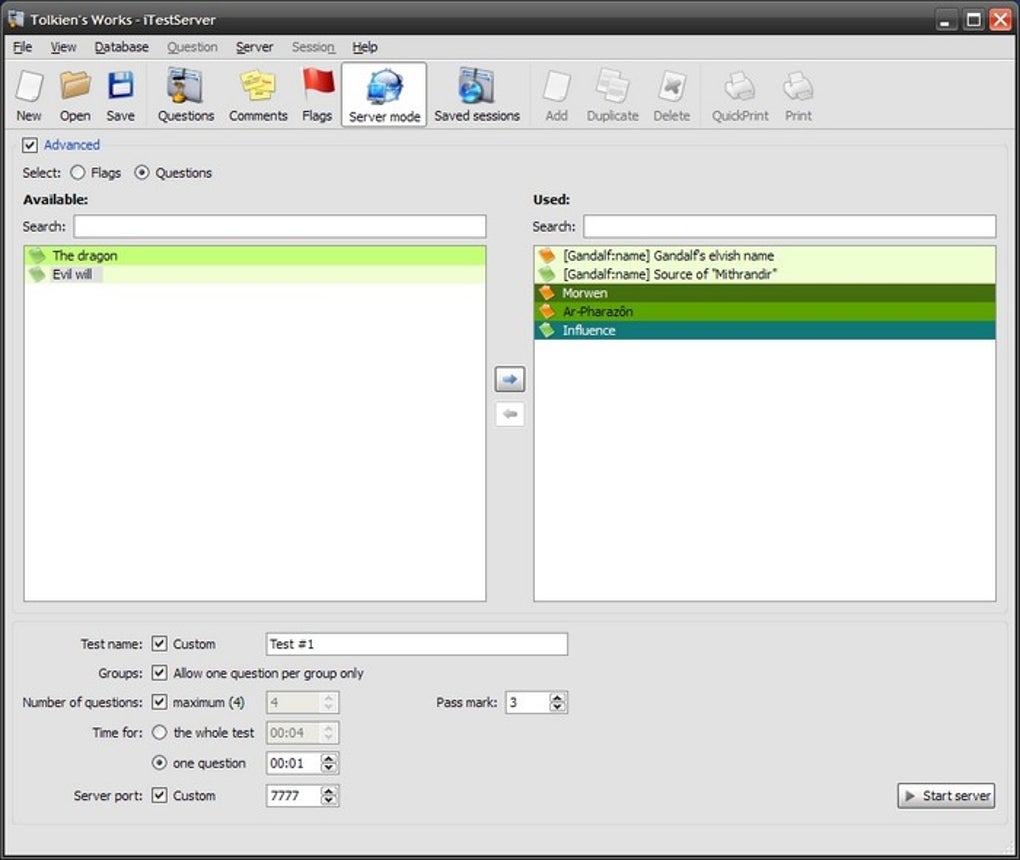The height and width of the screenshot is (860, 1020).
Task: Select Influence in the Used list
Action: (765, 330)
